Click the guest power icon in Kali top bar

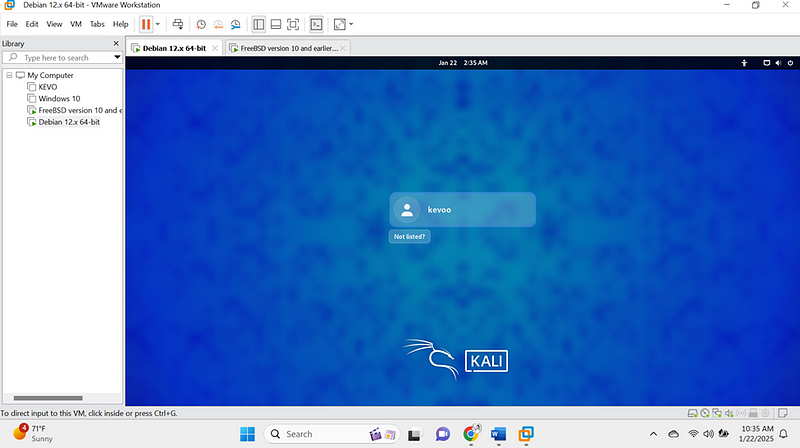click(x=790, y=63)
